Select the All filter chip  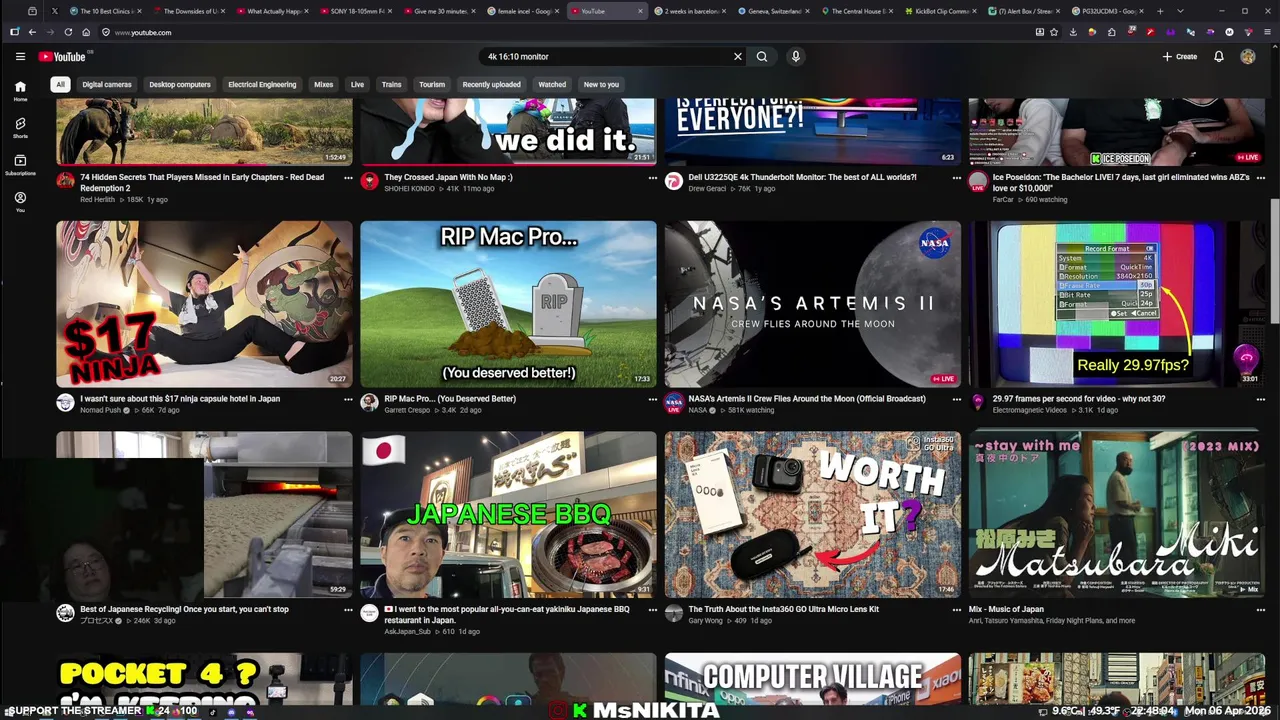60,85
